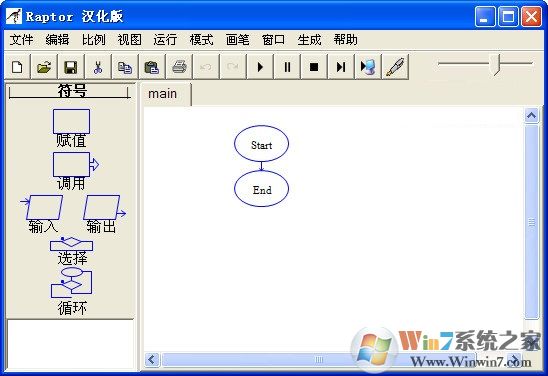Switch to the main tab
This screenshot has width=548, height=376.
pos(166,94)
